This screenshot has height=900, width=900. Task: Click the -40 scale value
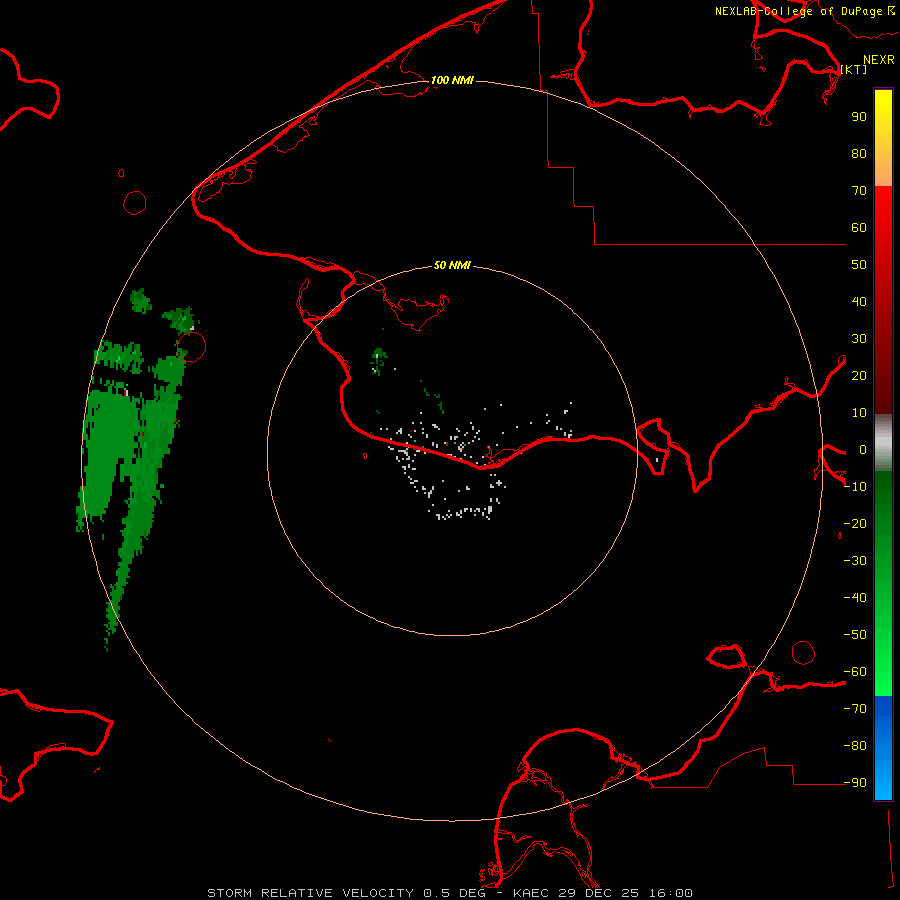click(x=855, y=598)
